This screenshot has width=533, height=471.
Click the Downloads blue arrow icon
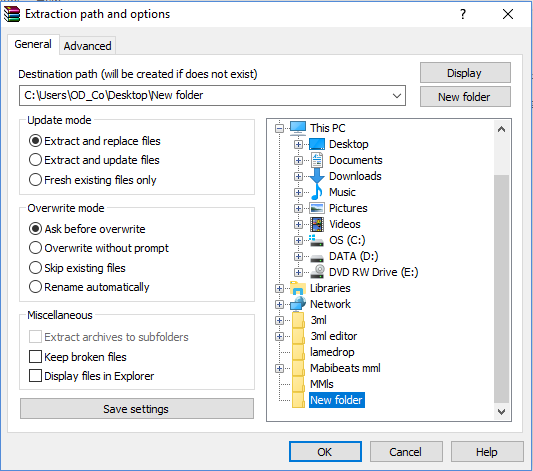point(317,176)
